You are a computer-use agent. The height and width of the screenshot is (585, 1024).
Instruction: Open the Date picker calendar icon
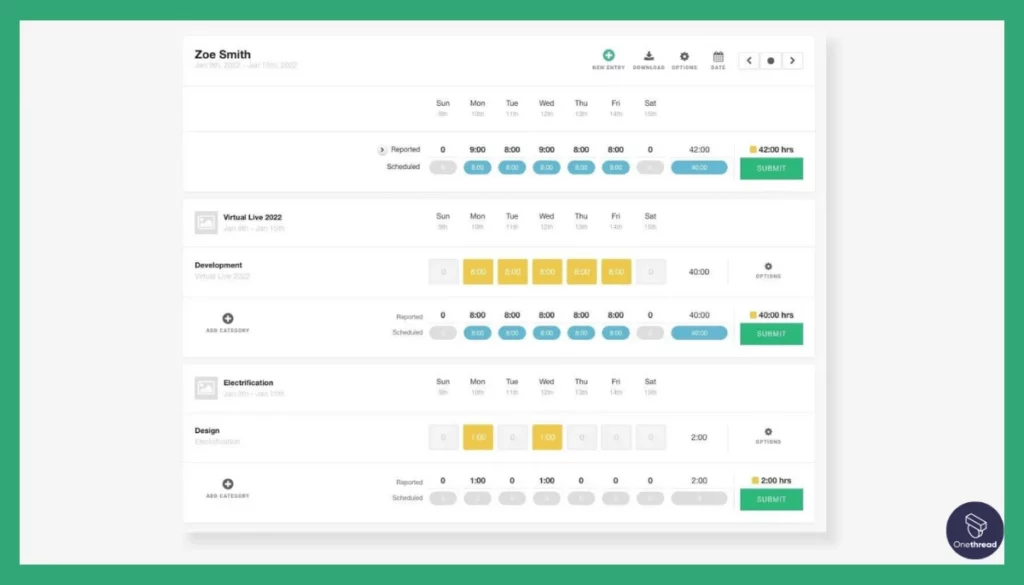point(718,53)
